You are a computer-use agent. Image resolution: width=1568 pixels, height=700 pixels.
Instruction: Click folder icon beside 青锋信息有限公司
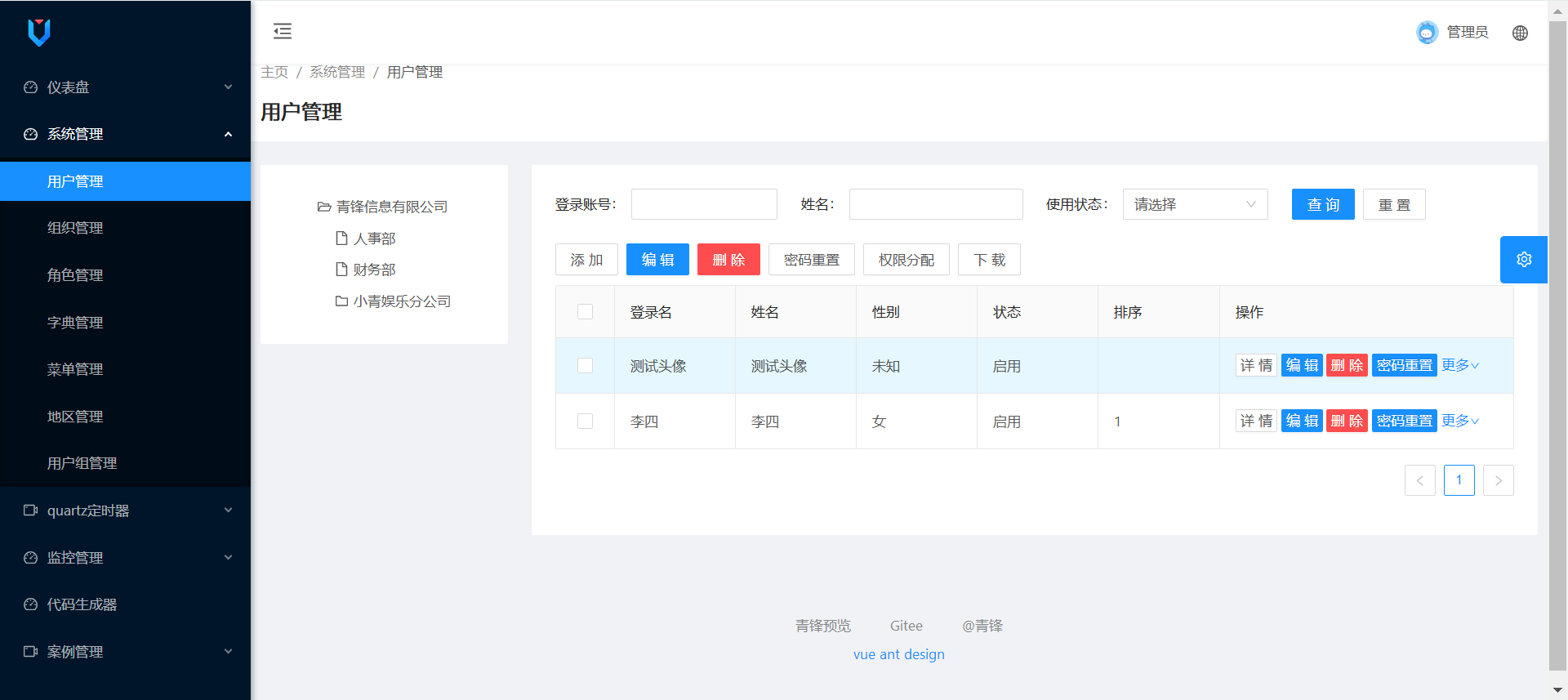[x=324, y=207]
